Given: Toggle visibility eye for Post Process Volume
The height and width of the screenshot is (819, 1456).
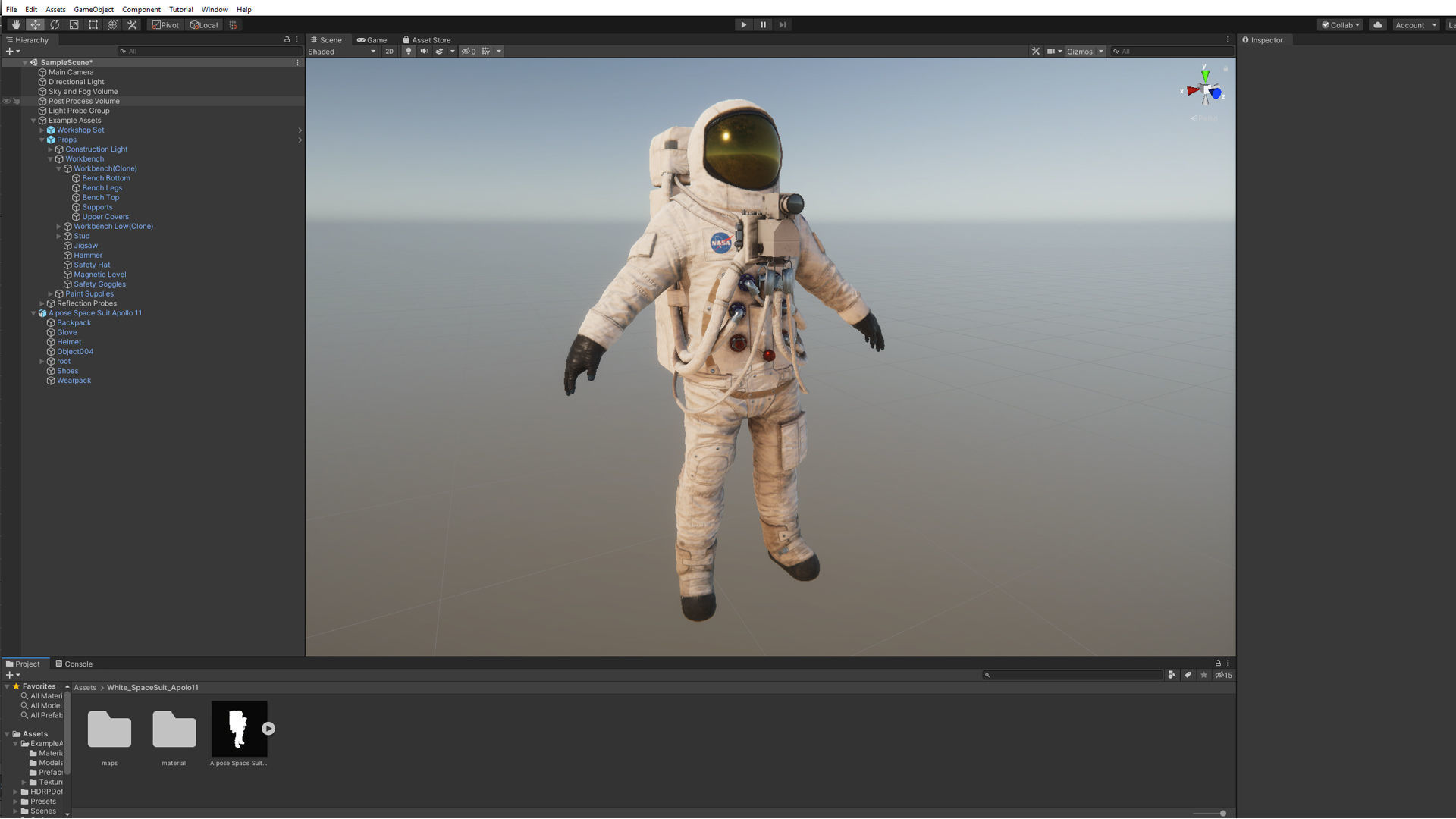Looking at the screenshot, I should 7,102.
